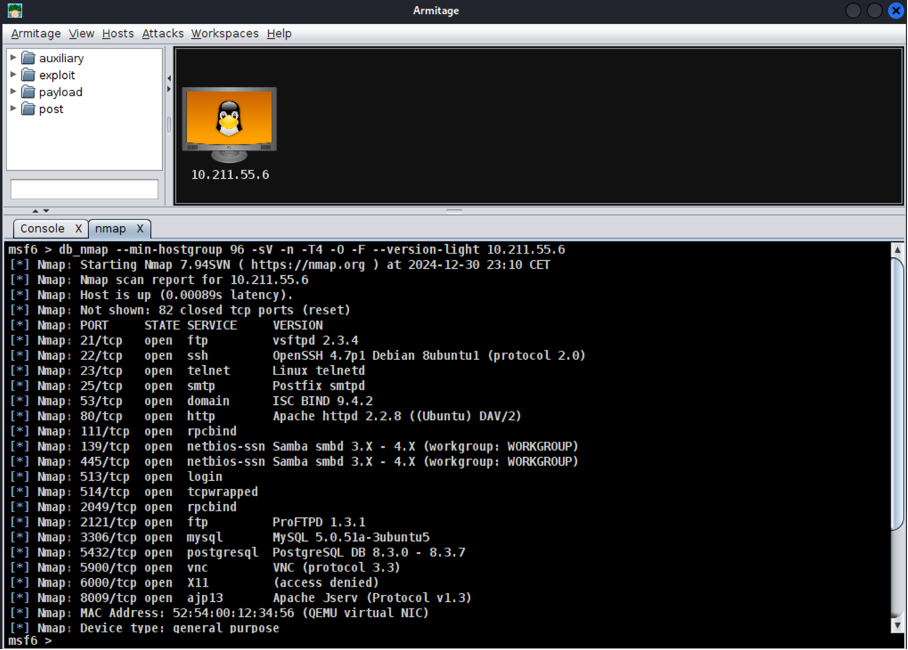Screen dimensions: 908x650
Task: Click the exploit folder icon
Action: (x=28, y=75)
